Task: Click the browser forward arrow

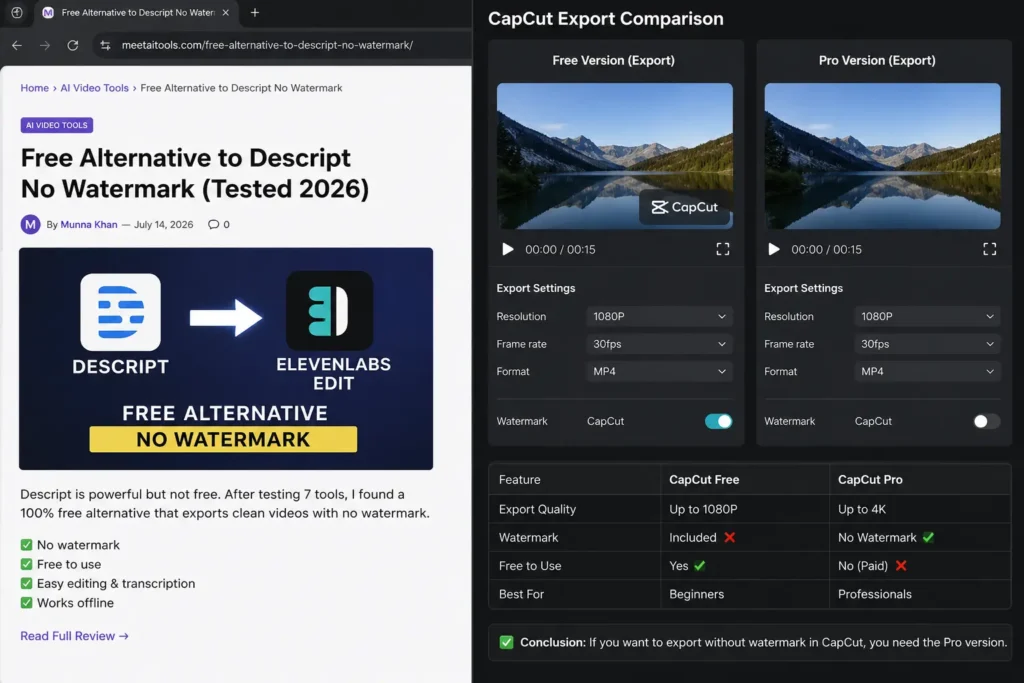Action: (x=44, y=45)
